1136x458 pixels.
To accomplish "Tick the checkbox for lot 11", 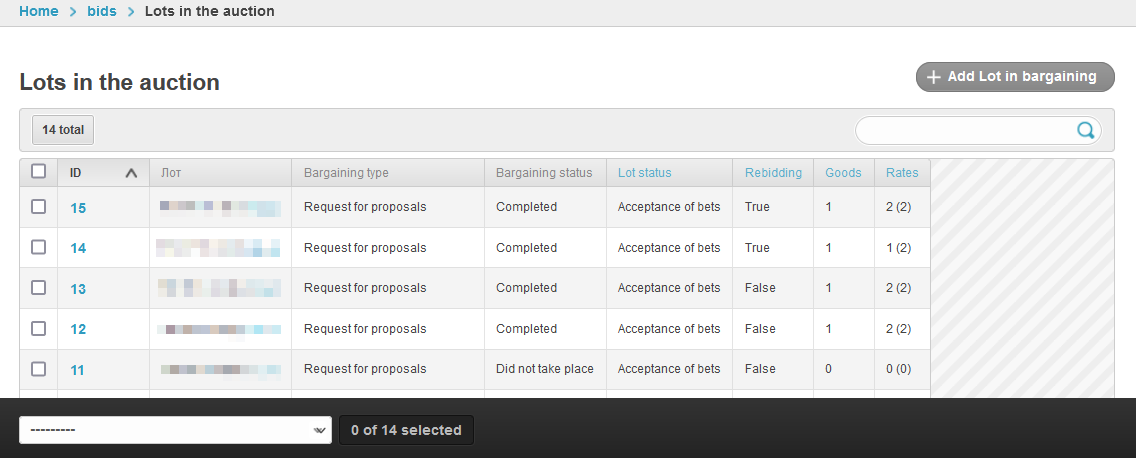I will coord(39,369).
